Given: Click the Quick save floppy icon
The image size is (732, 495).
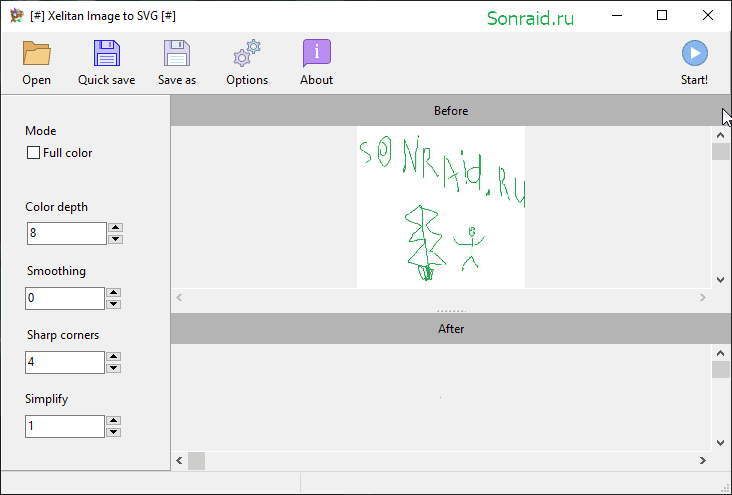Looking at the screenshot, I should pos(106,53).
